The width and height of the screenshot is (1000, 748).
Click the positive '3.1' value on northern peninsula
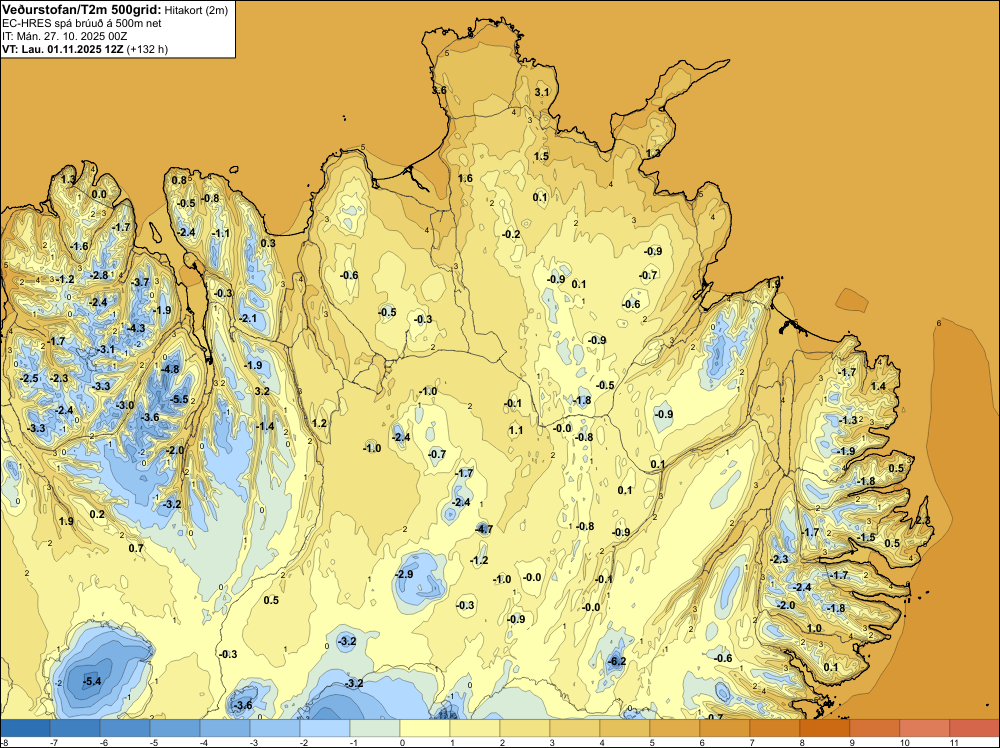coord(541,92)
